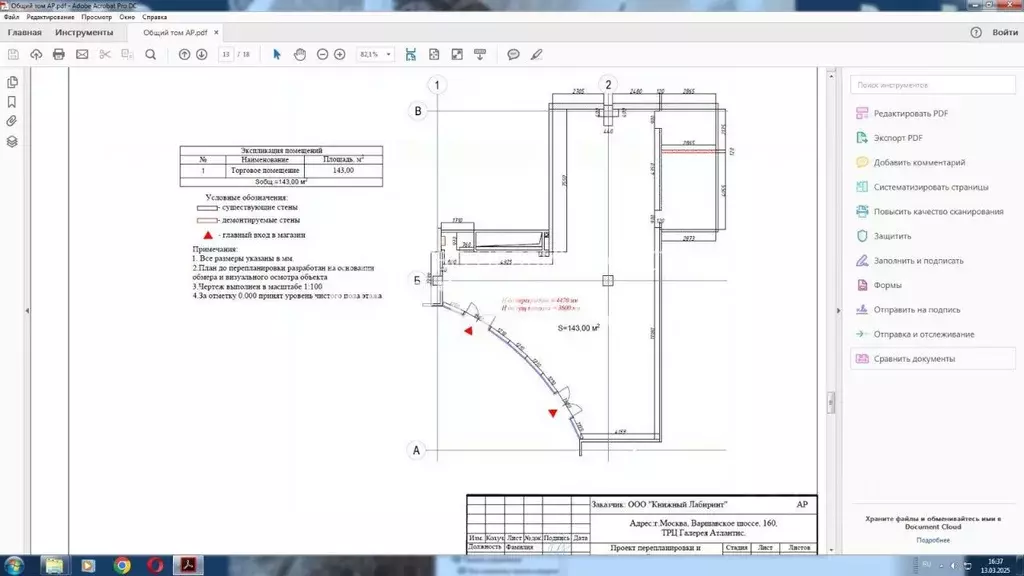Close the Общий том АР.pdf tab
Viewport: 1024px width, 576px height.
click(216, 33)
